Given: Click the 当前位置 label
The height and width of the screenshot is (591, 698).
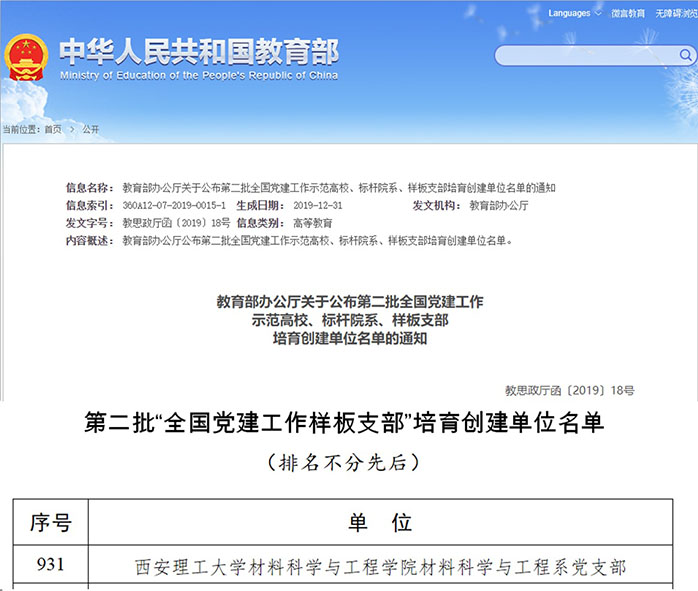Looking at the screenshot, I should 21,130.
